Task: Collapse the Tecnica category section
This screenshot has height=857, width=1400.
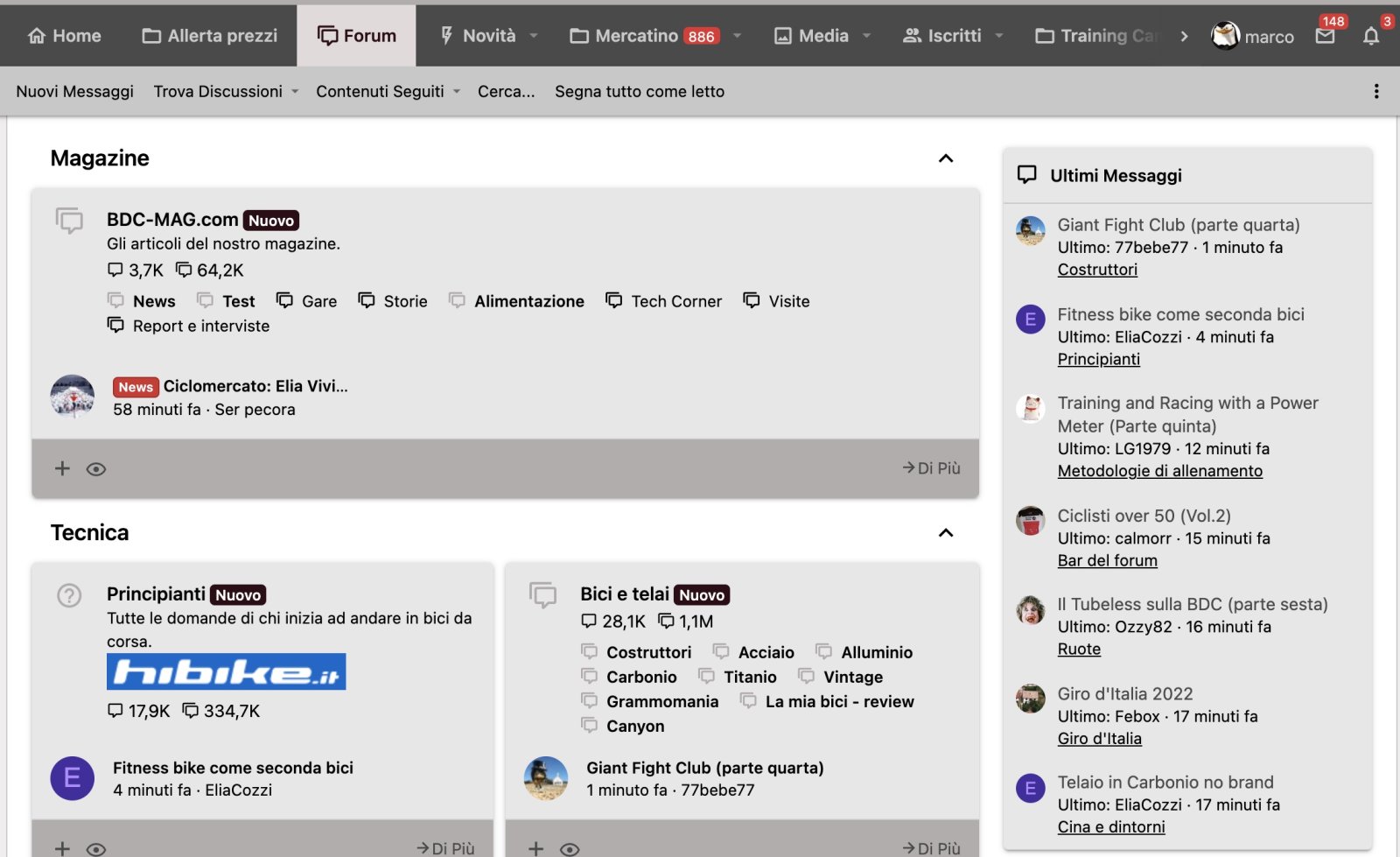Action: [x=945, y=533]
